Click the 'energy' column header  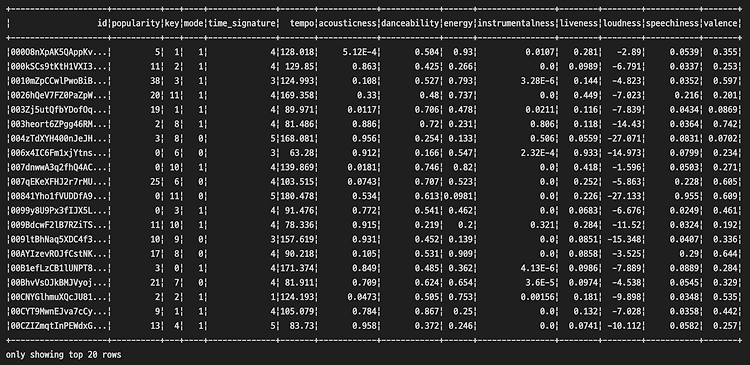click(458, 23)
